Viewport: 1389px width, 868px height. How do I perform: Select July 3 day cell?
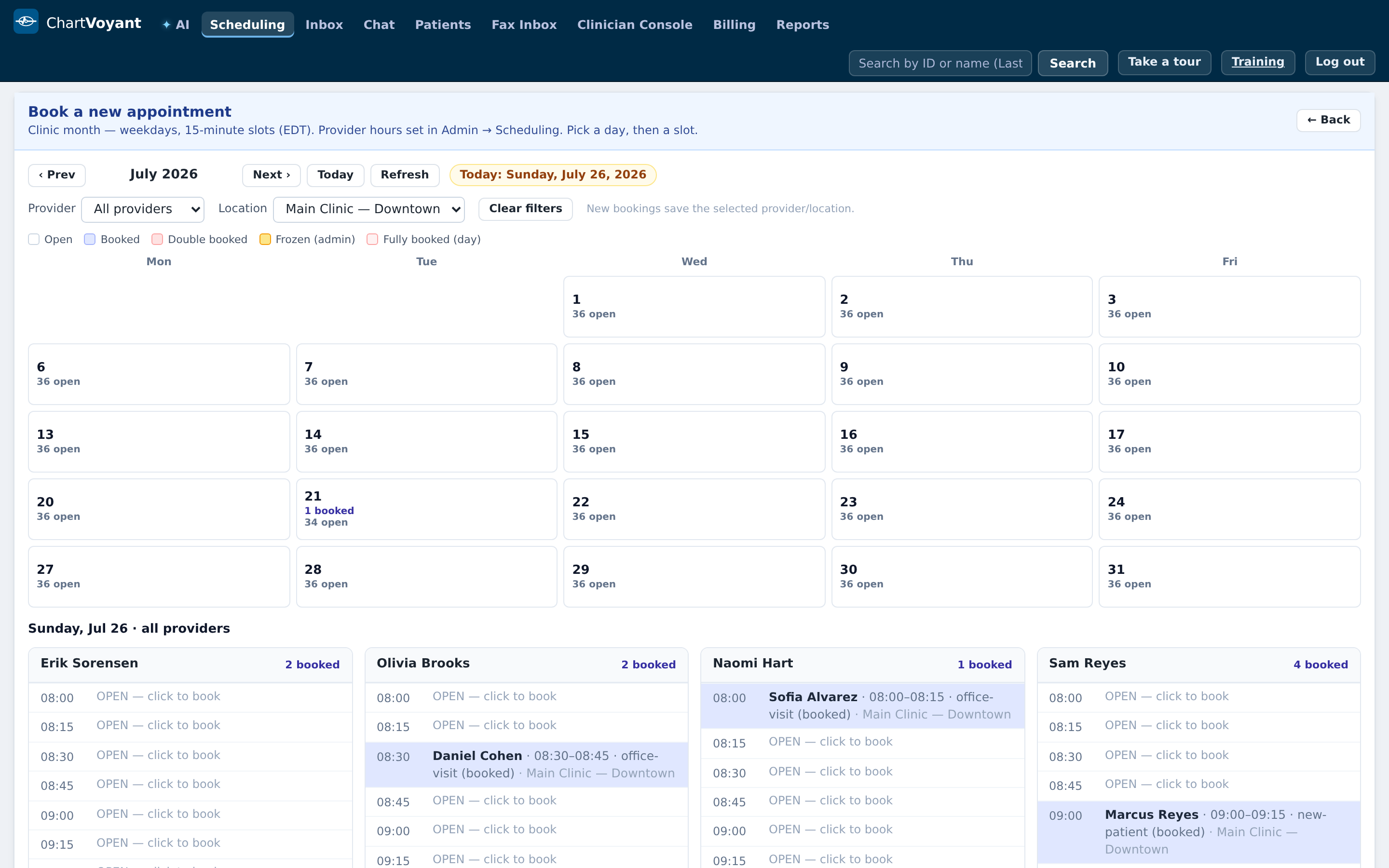click(x=1229, y=307)
